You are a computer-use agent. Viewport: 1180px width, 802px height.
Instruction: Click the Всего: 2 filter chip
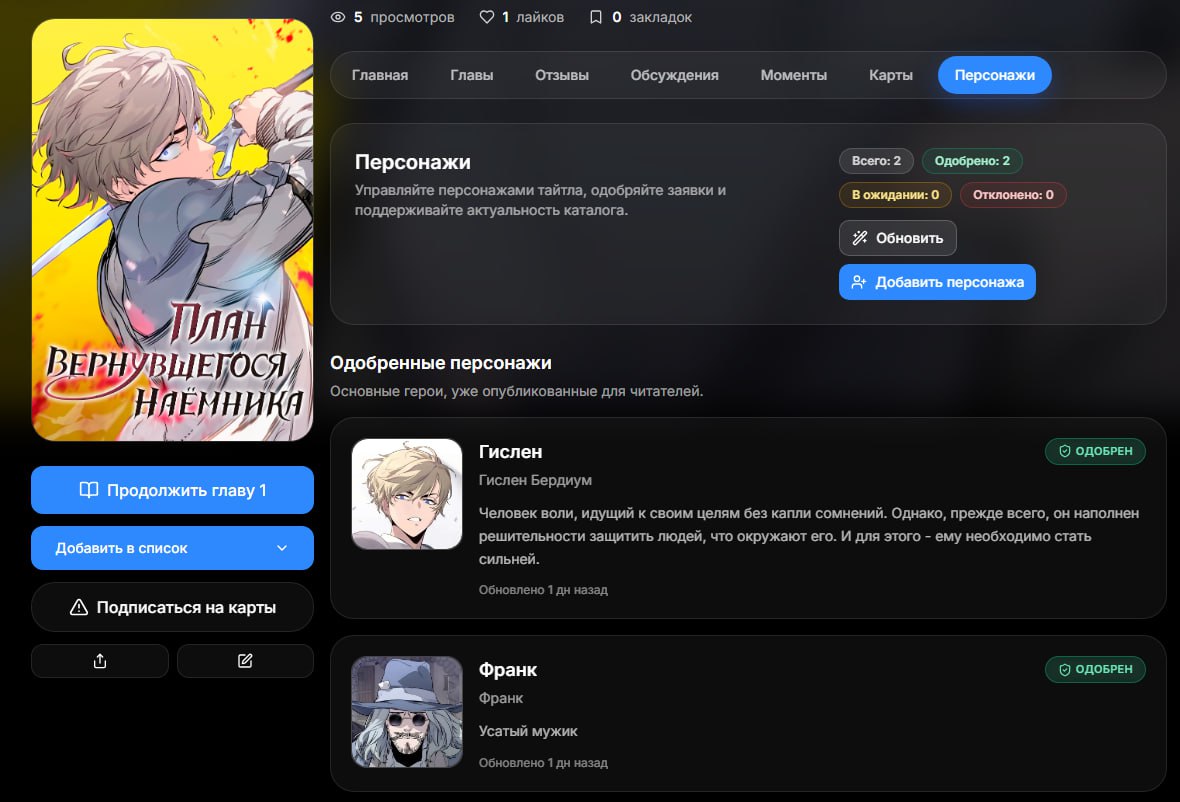tap(876, 161)
